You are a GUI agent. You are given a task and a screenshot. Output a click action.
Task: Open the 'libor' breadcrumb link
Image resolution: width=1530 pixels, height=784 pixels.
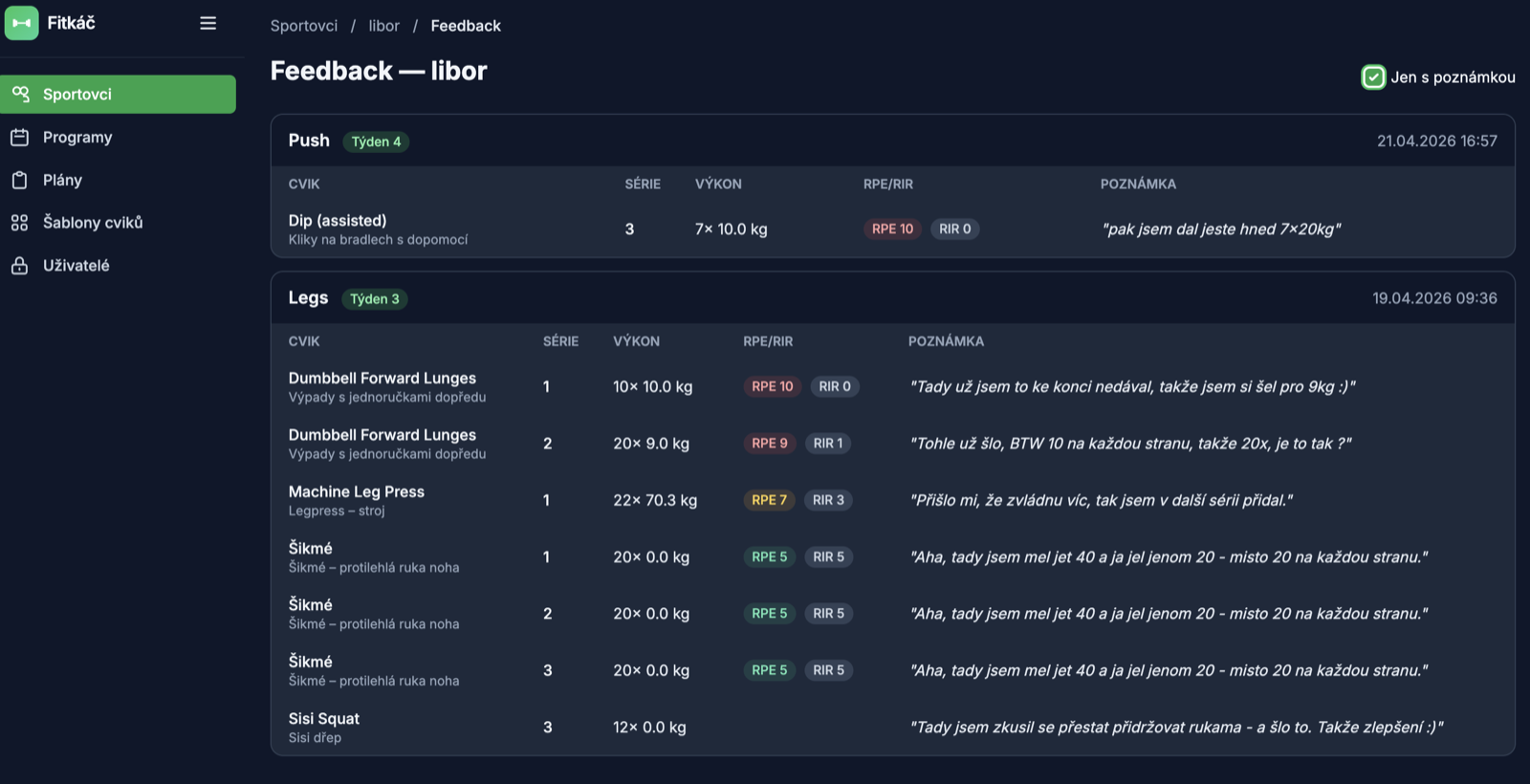(x=384, y=26)
